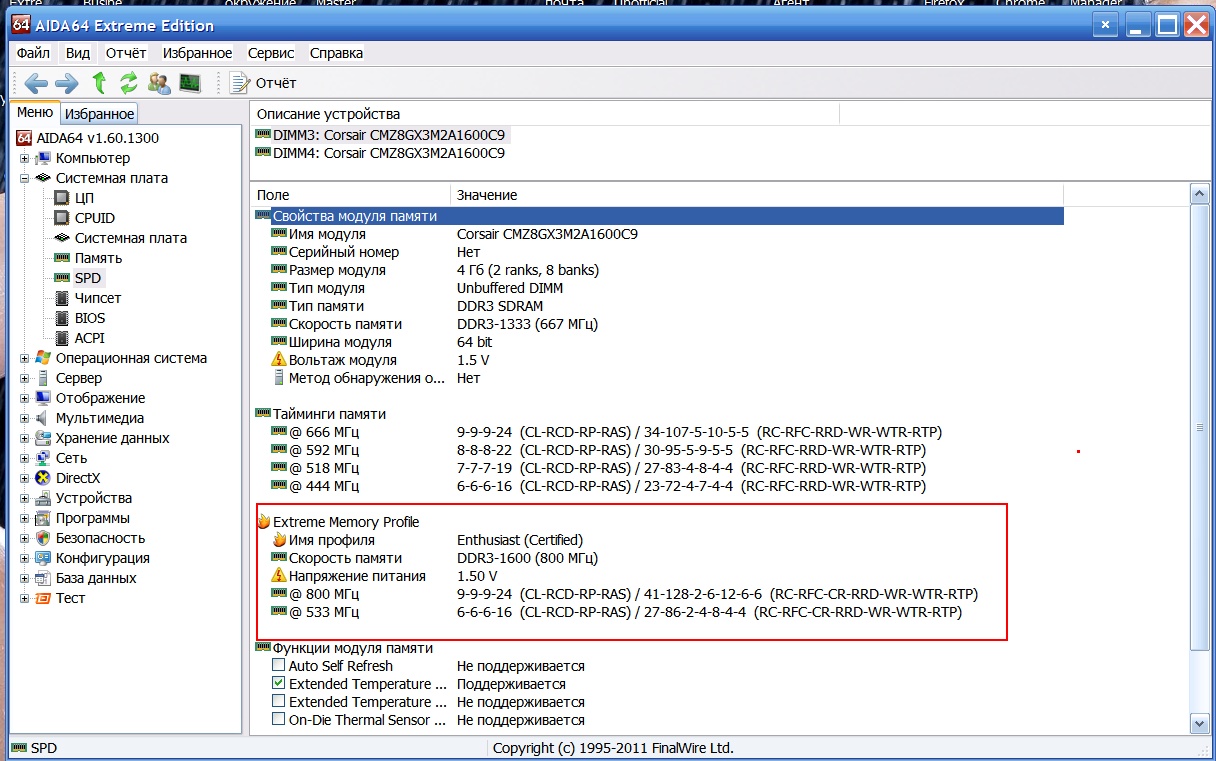Click the Отчёт toolbar button
This screenshot has width=1216, height=761.
tap(263, 83)
